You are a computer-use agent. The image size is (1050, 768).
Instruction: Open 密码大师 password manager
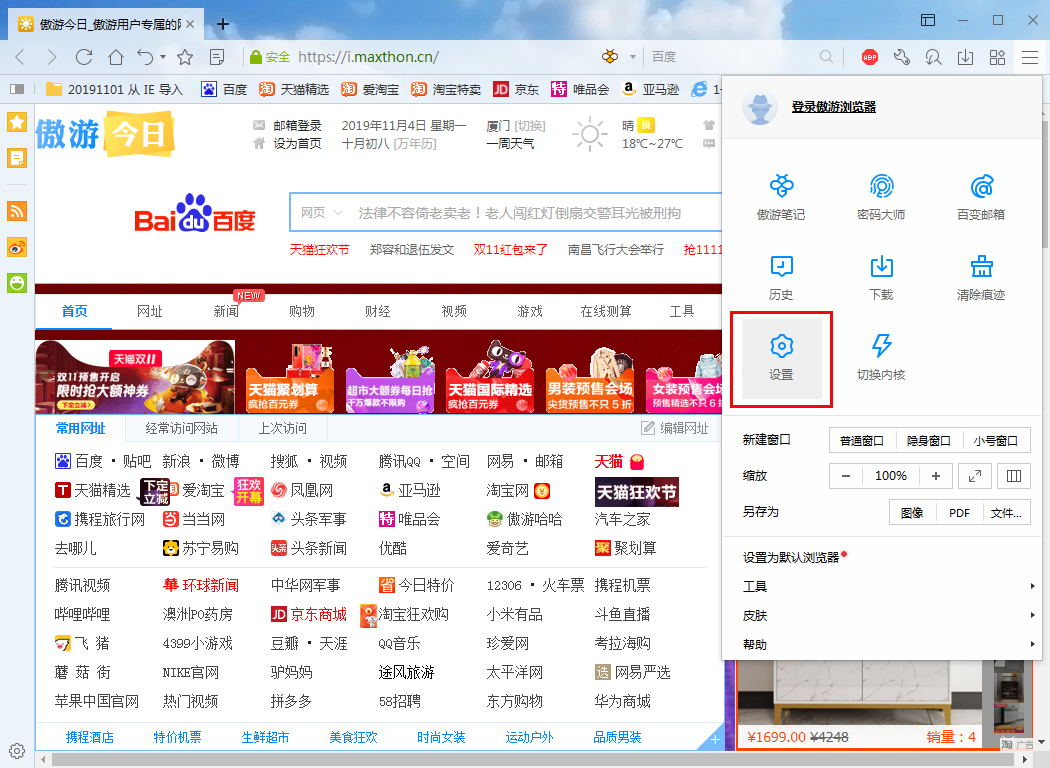click(881, 196)
